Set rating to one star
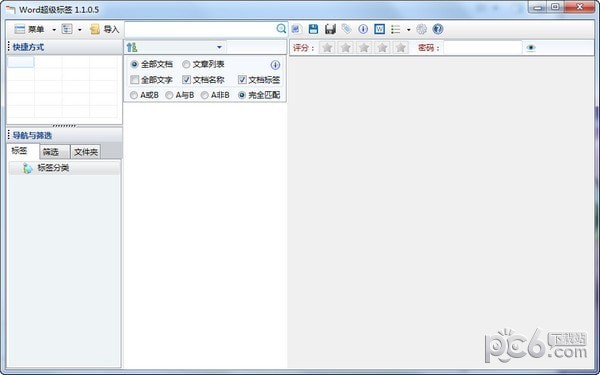This screenshot has height=375, width=600. pyautogui.click(x=327, y=47)
